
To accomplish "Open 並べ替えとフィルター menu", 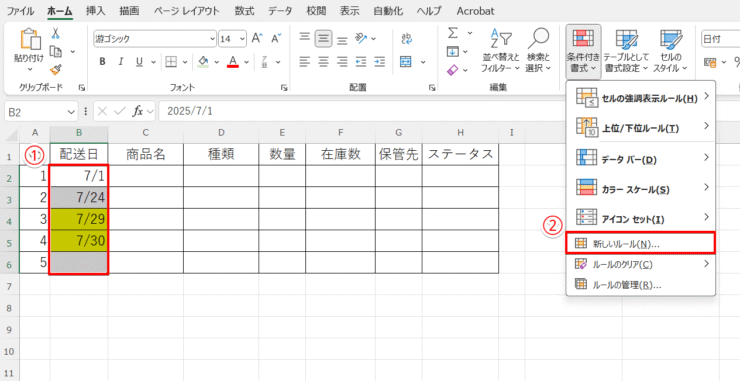I will [500, 51].
